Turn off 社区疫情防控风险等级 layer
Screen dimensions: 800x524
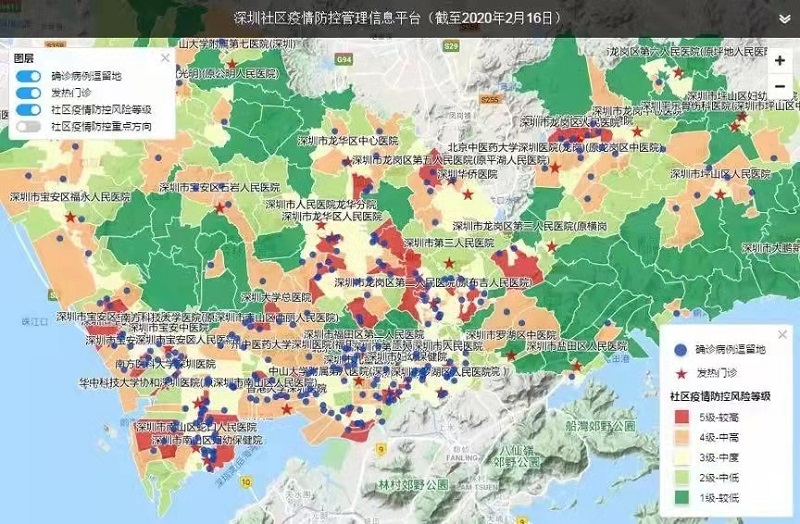[x=29, y=110]
